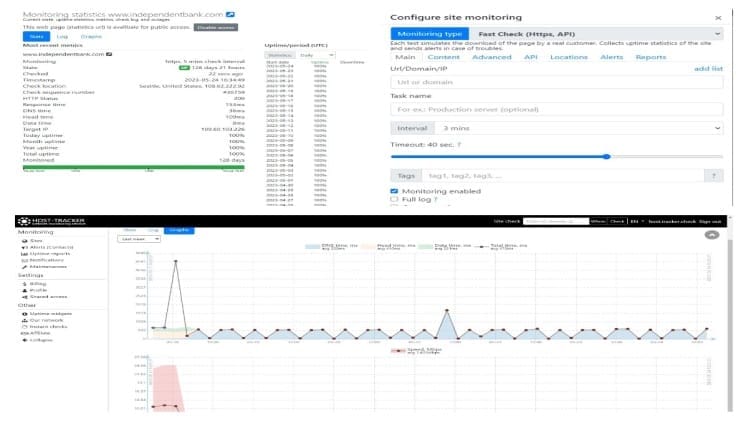748x421 pixels.
Task: Select the highlighted Graphs tab above the chart
Action: [x=179, y=230]
